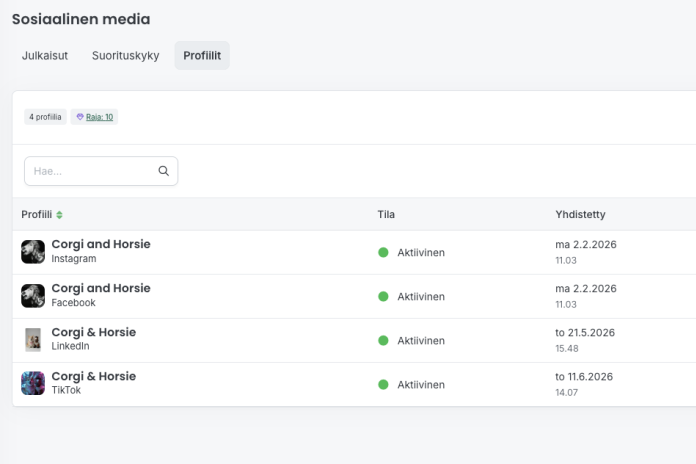Open the Instagram profile avatar thumbnail

pyautogui.click(x=33, y=252)
